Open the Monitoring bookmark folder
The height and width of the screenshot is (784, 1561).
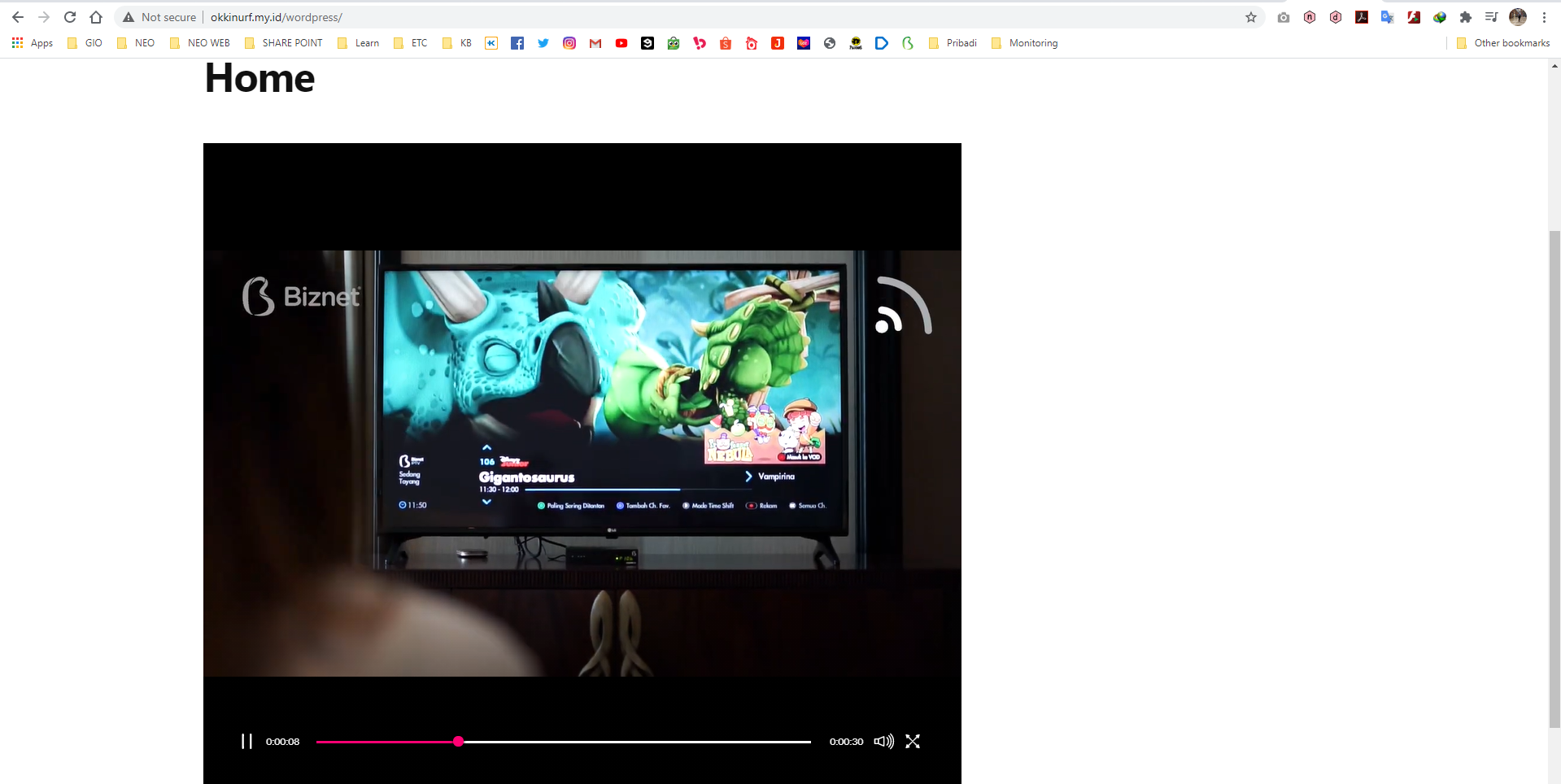[x=1024, y=43]
